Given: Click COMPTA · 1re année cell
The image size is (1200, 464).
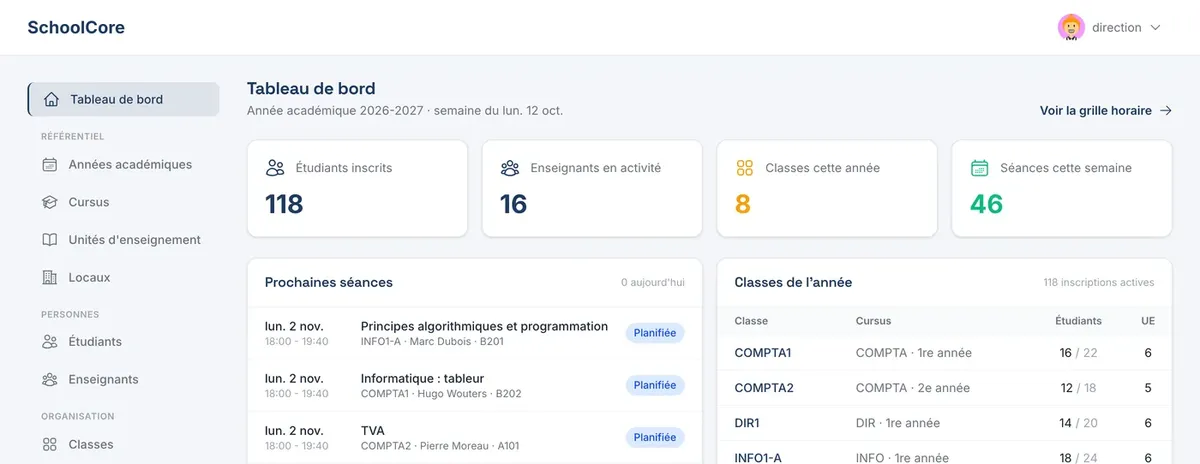Looking at the screenshot, I should 914,353.
